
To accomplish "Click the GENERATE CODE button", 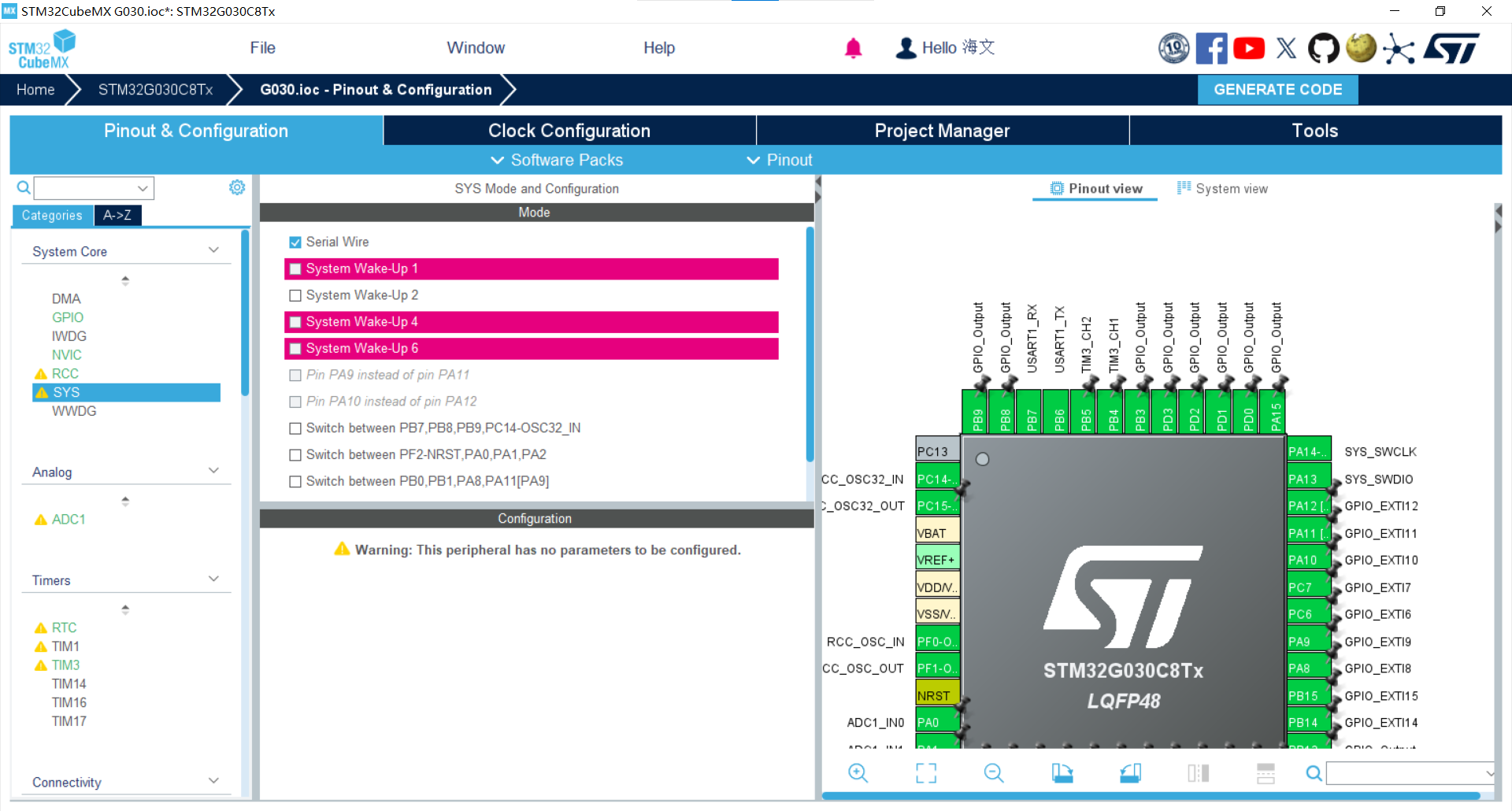I will pos(1277,90).
